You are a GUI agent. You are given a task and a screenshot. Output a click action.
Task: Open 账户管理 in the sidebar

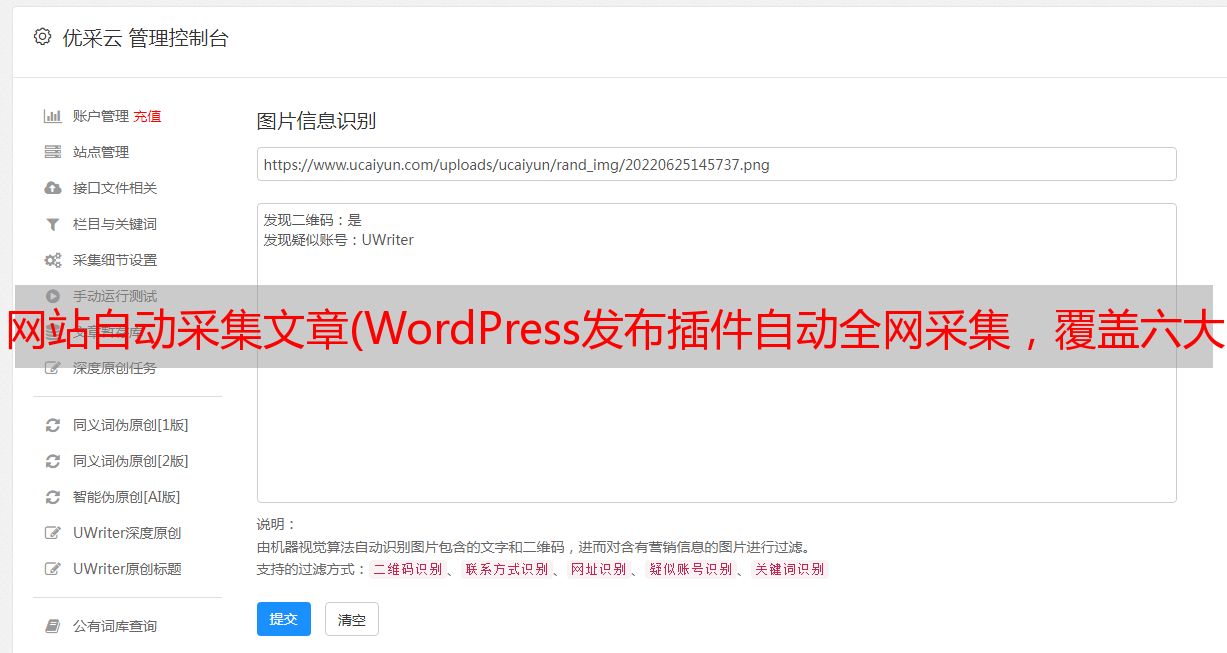coord(101,116)
